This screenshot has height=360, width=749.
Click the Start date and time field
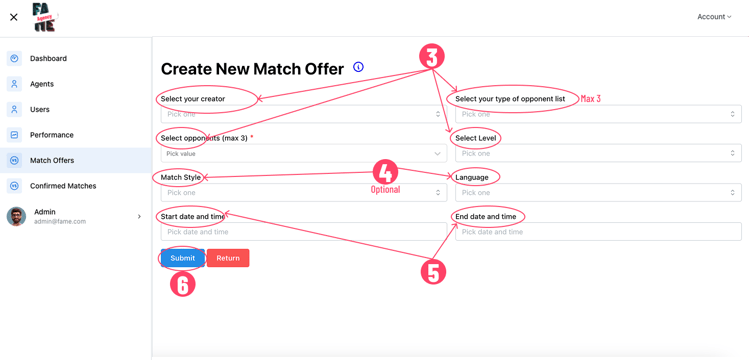pos(304,232)
